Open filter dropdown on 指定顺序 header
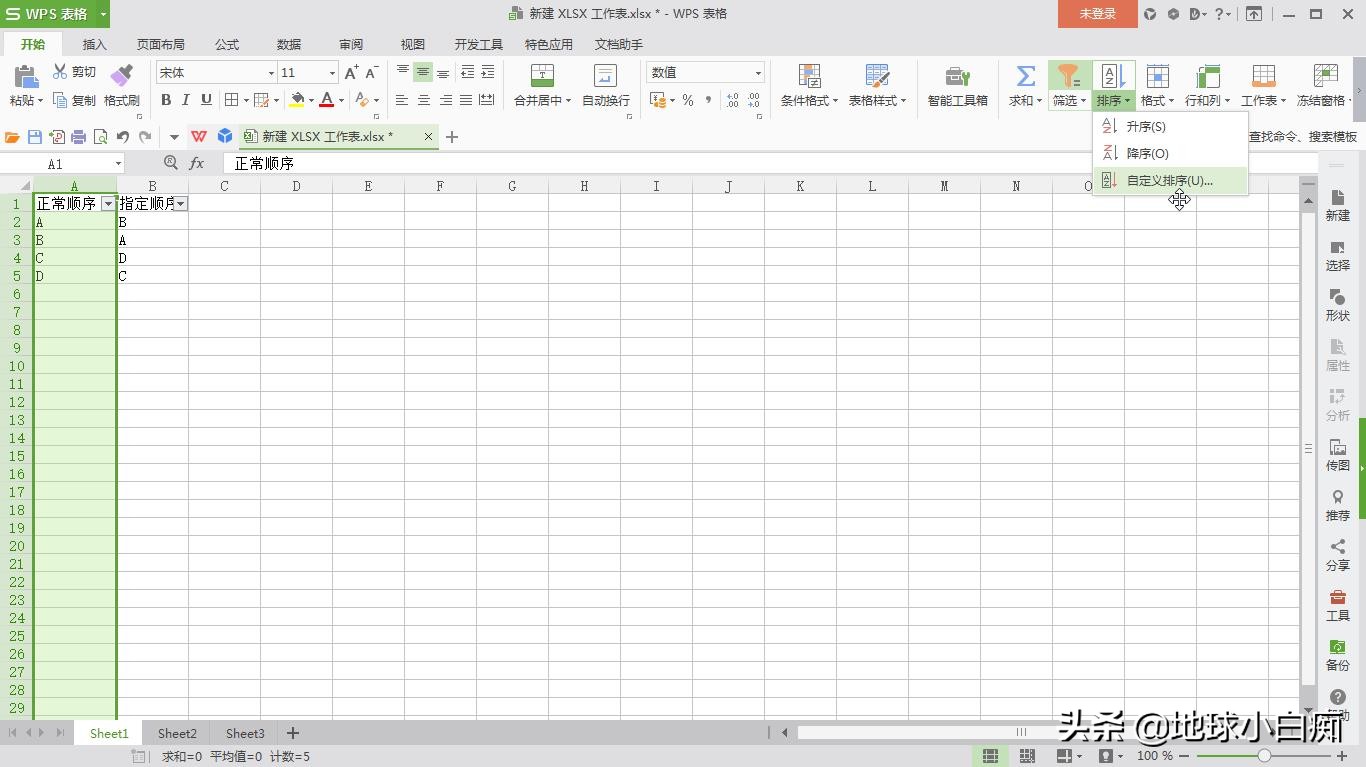This screenshot has height=767, width=1366. pos(181,203)
